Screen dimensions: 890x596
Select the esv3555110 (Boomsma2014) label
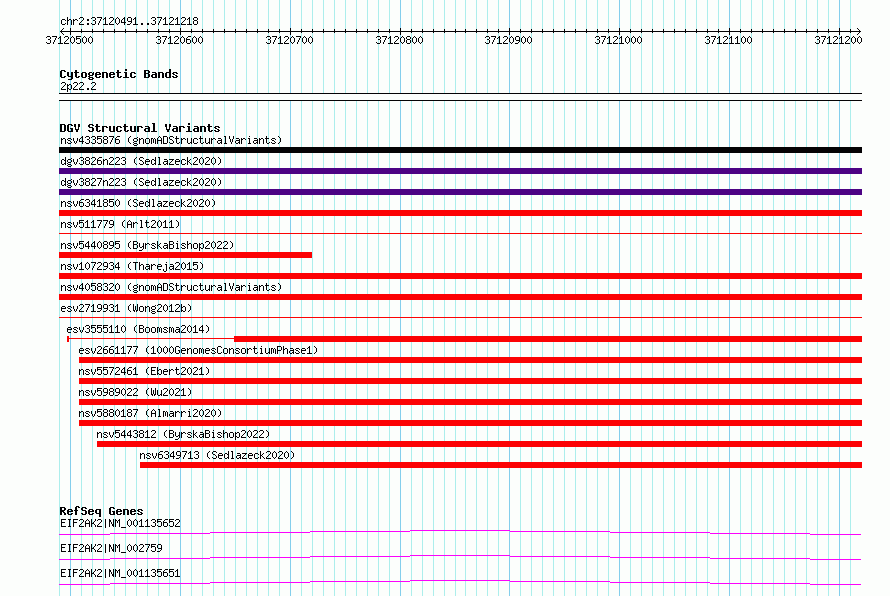(138, 329)
